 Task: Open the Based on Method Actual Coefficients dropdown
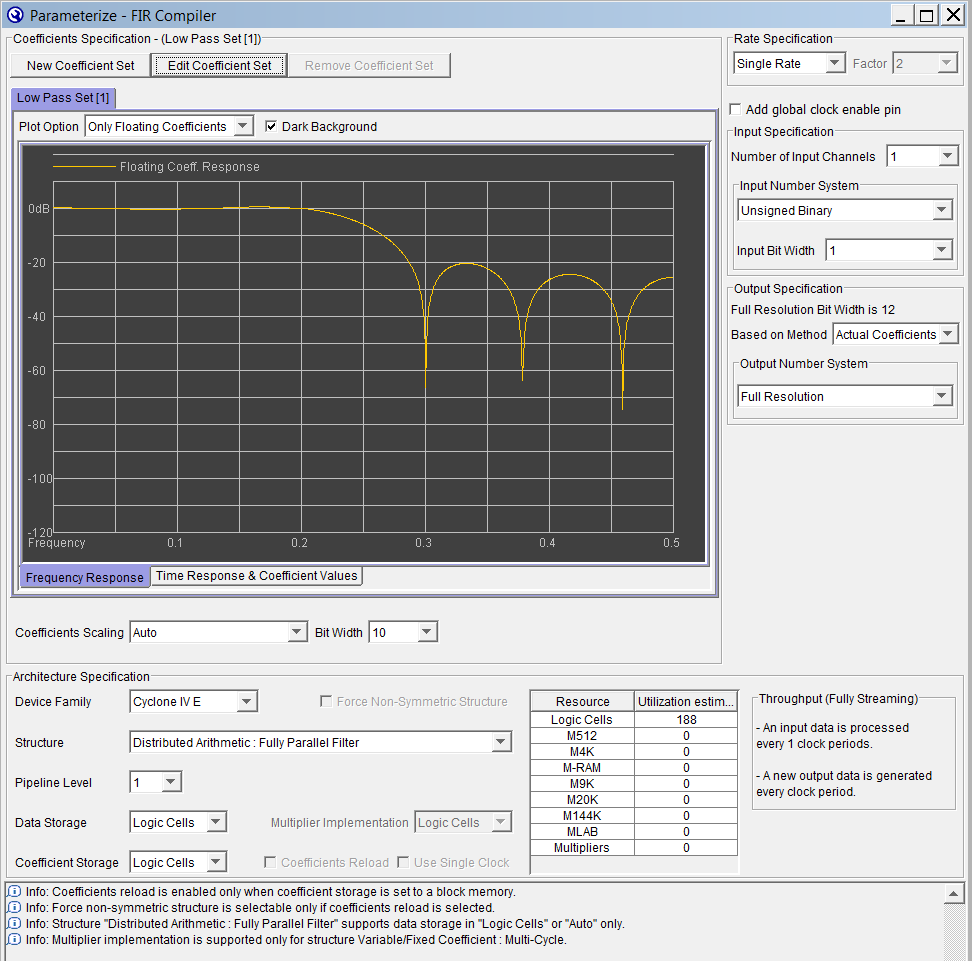947,334
